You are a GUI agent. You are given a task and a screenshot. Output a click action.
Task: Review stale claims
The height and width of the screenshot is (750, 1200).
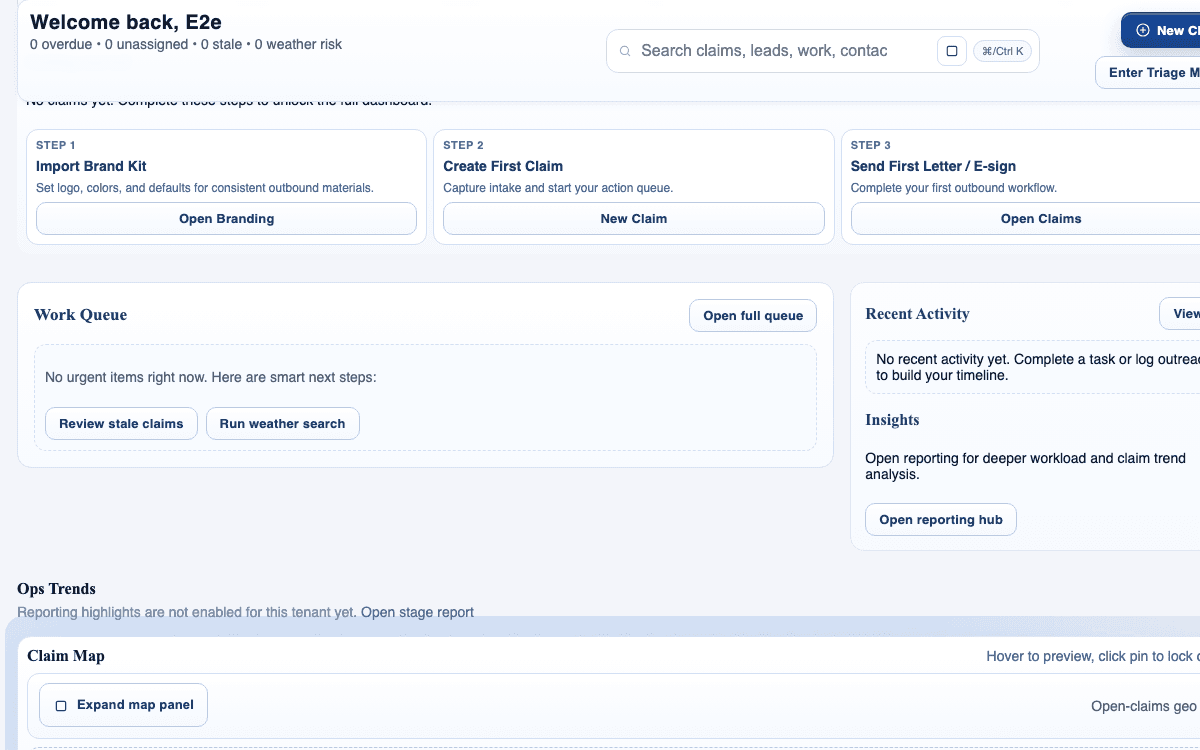(120, 423)
